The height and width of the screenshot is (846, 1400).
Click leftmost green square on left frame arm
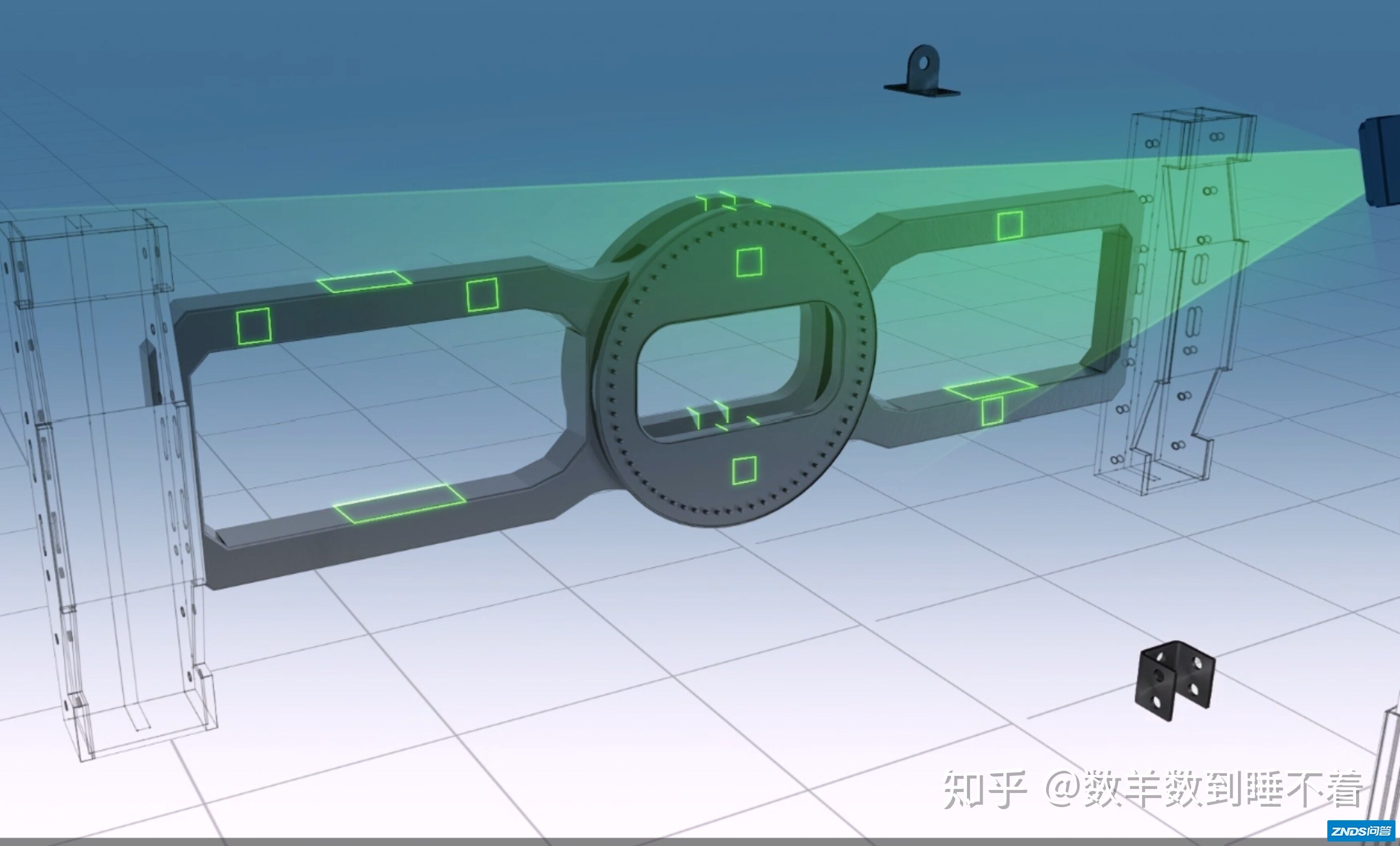coord(253,326)
